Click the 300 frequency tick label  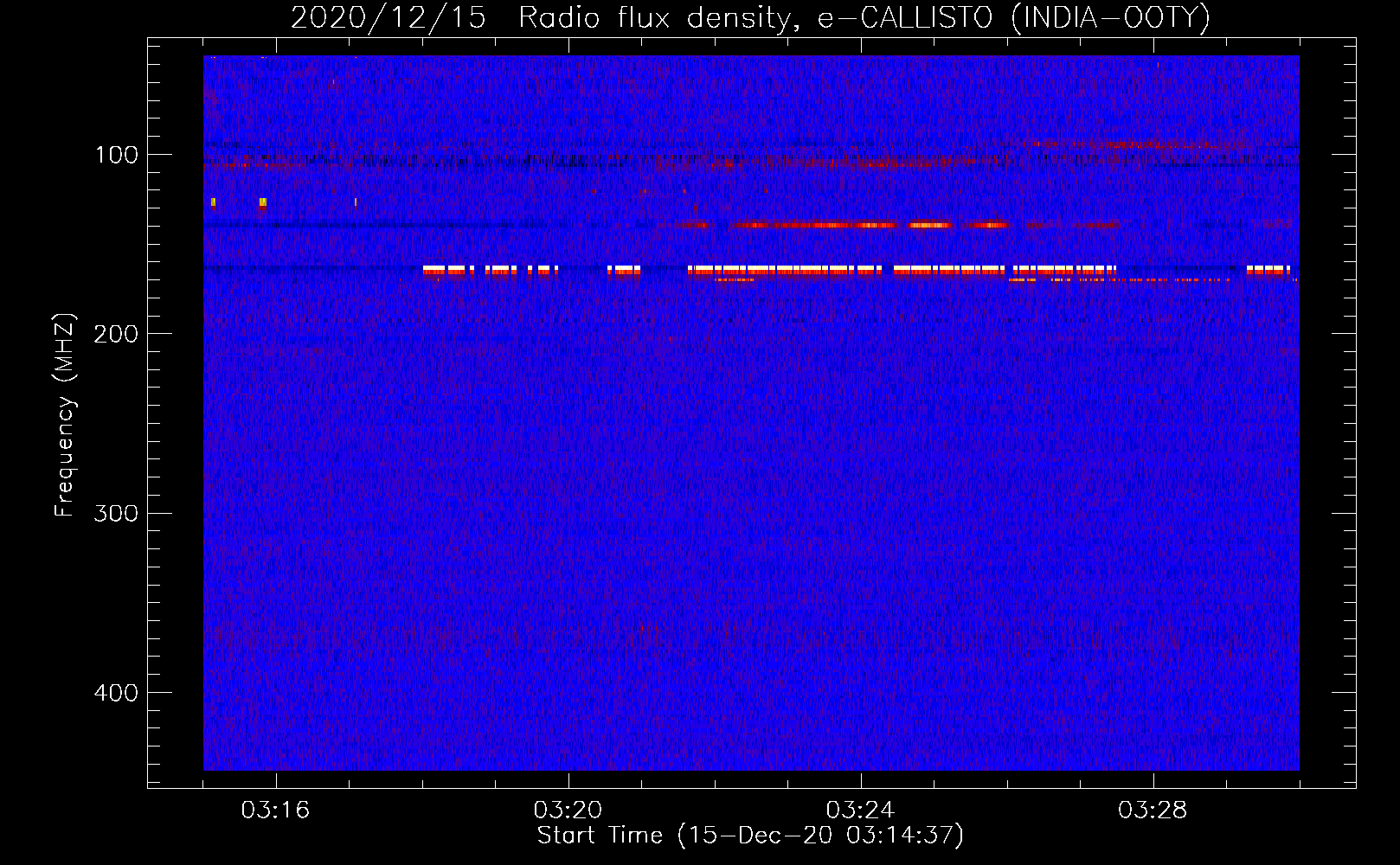point(116,514)
